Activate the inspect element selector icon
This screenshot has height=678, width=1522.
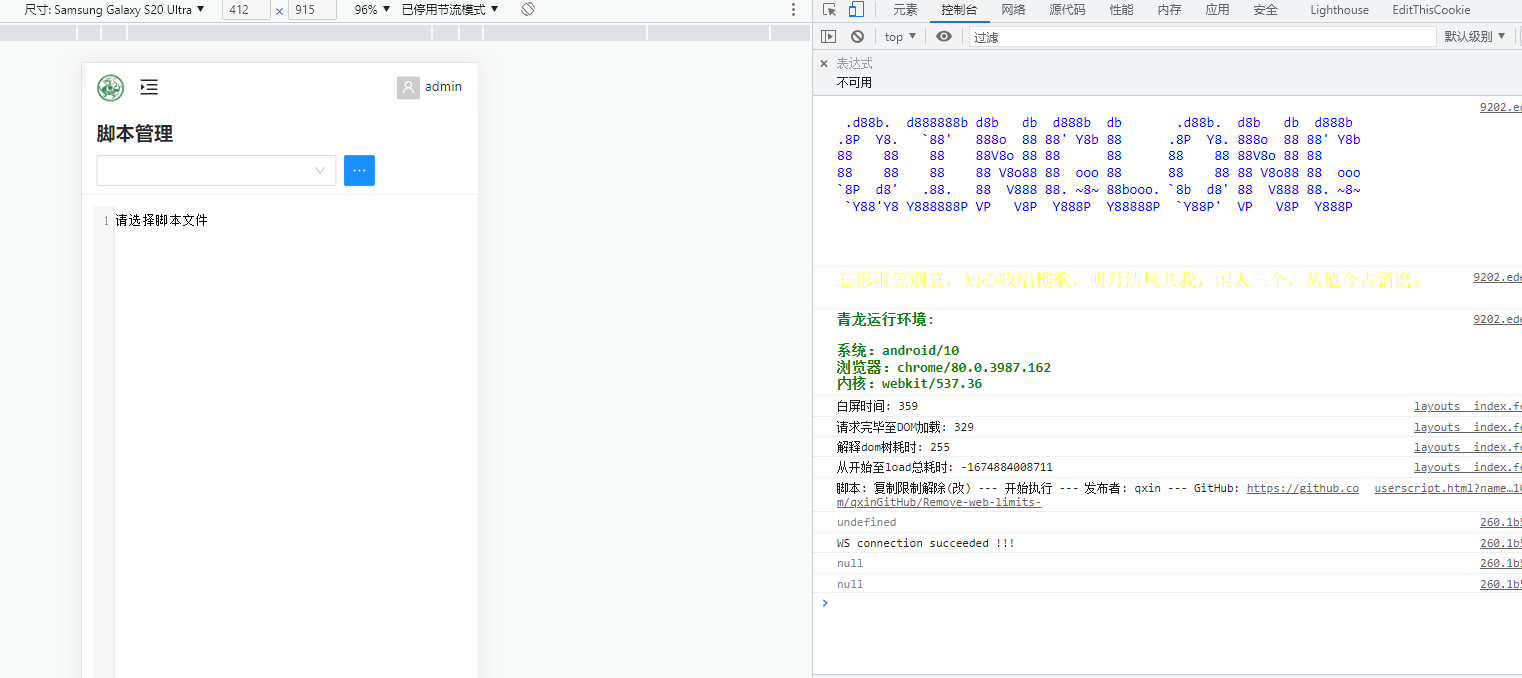click(x=830, y=10)
